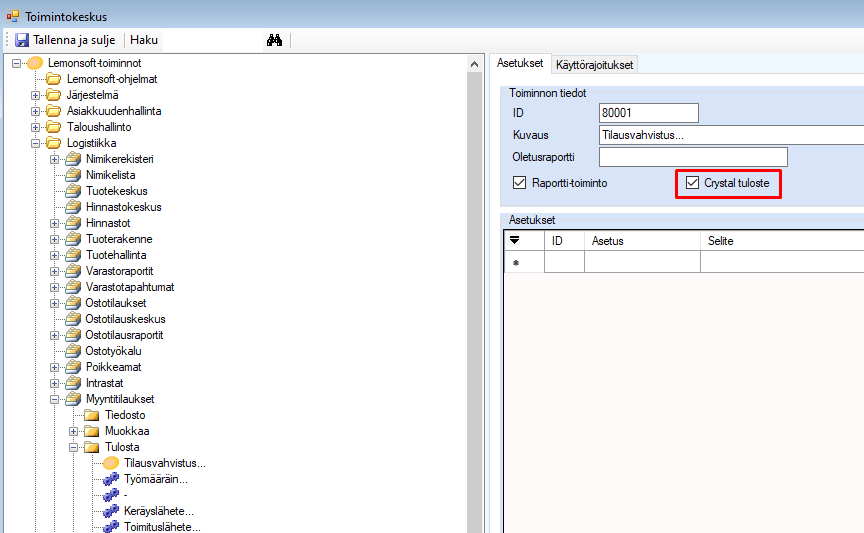Expand the Muokkaa folder node

(x=74, y=431)
